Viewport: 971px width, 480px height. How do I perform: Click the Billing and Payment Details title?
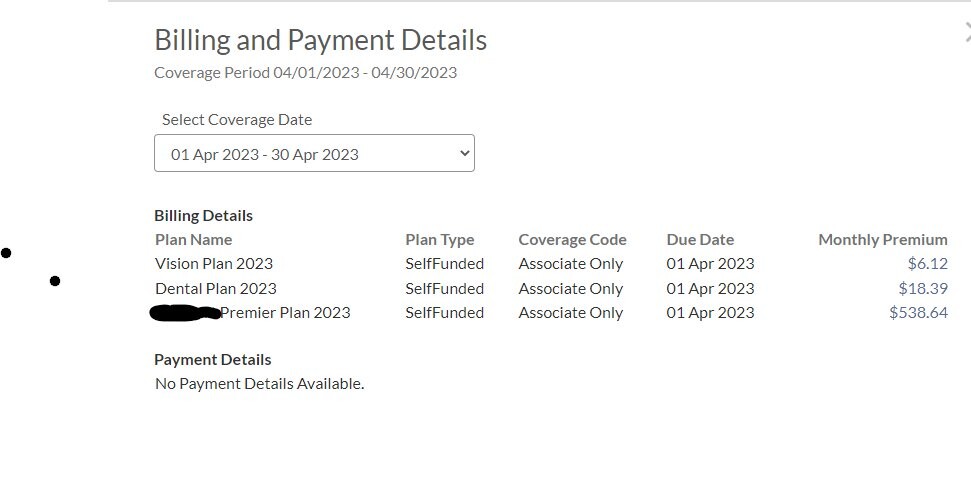click(320, 40)
